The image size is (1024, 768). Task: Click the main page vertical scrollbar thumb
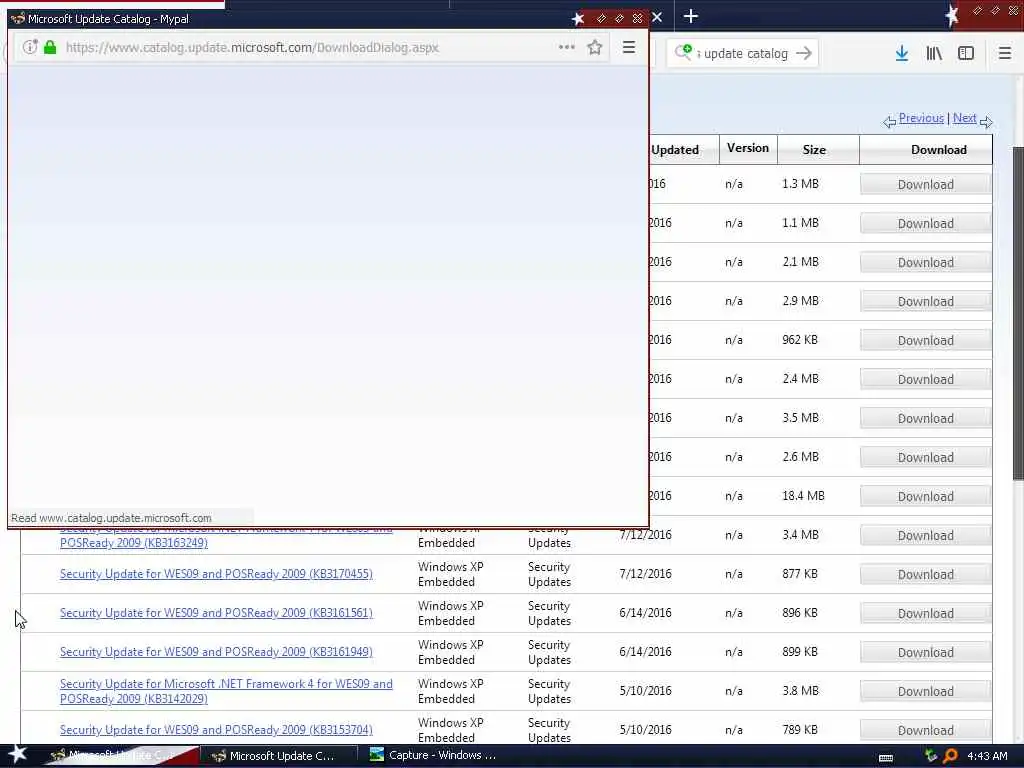[x=1018, y=313]
